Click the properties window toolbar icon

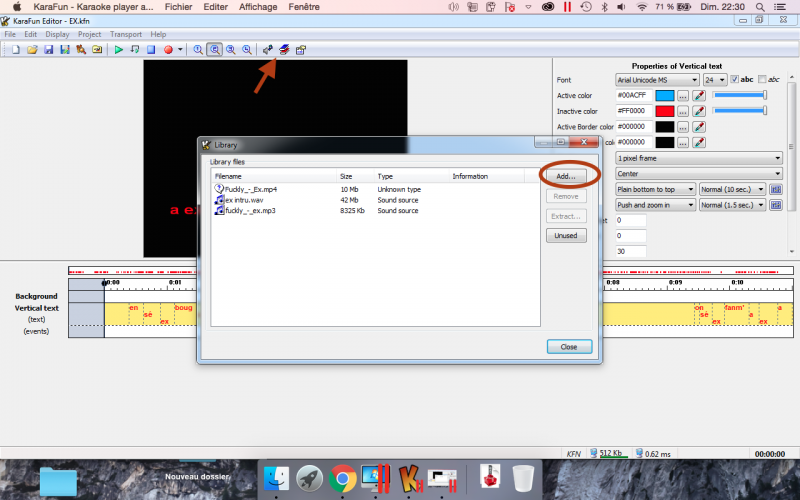pyautogui.click(x=301, y=49)
